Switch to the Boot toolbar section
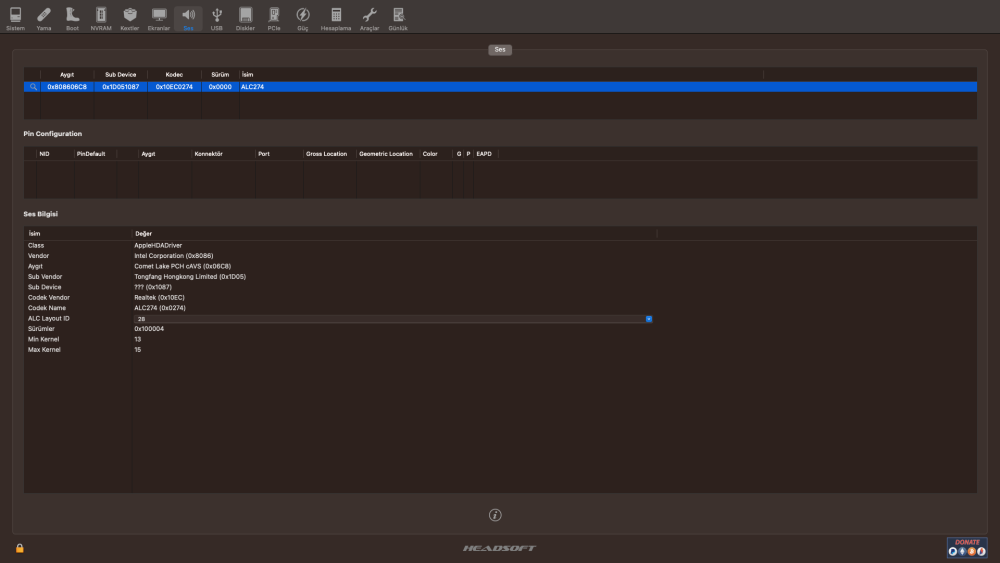The image size is (1000, 563). pos(72,18)
